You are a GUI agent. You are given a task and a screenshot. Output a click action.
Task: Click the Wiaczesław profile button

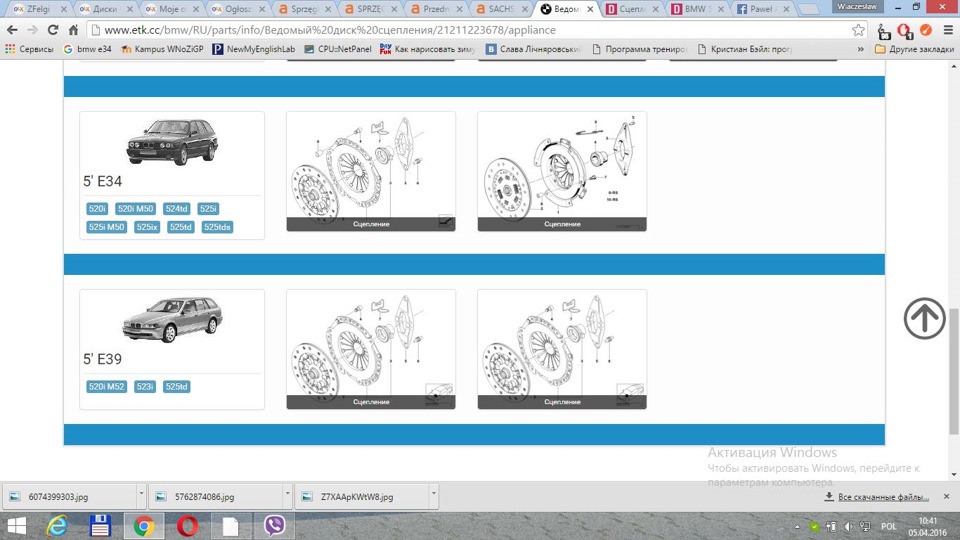(857, 6)
